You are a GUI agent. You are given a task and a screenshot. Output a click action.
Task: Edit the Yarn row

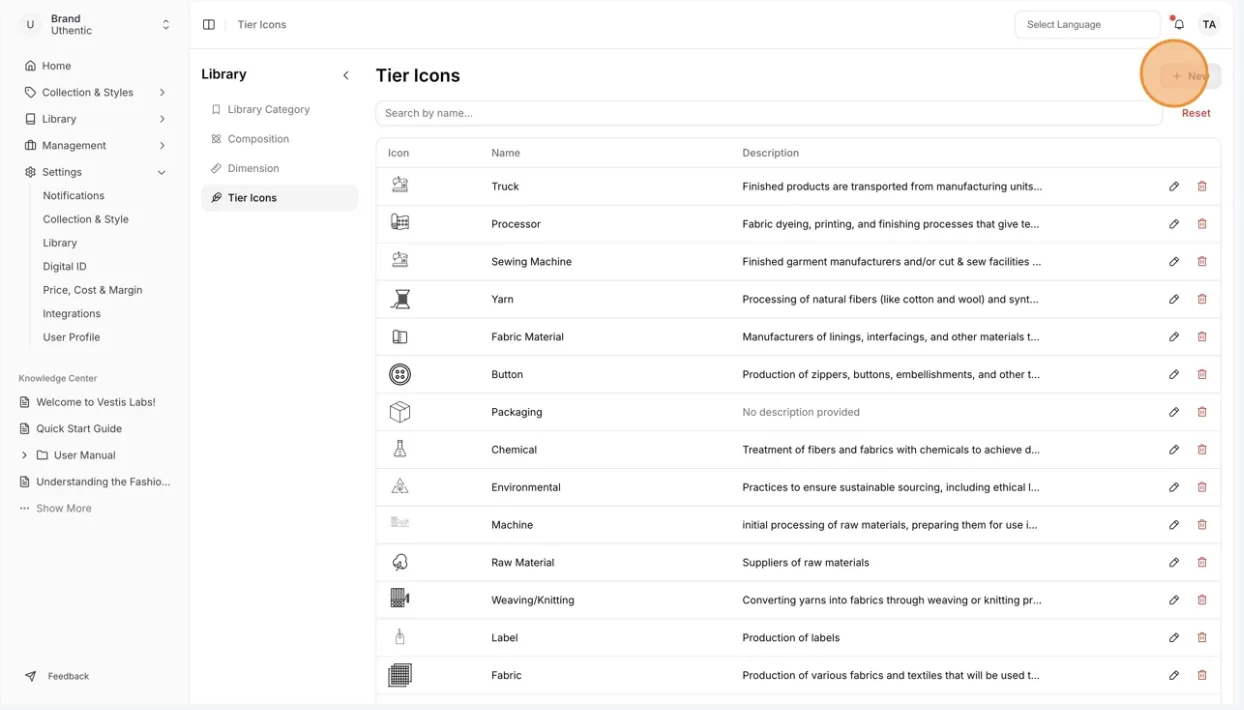pyautogui.click(x=1174, y=299)
